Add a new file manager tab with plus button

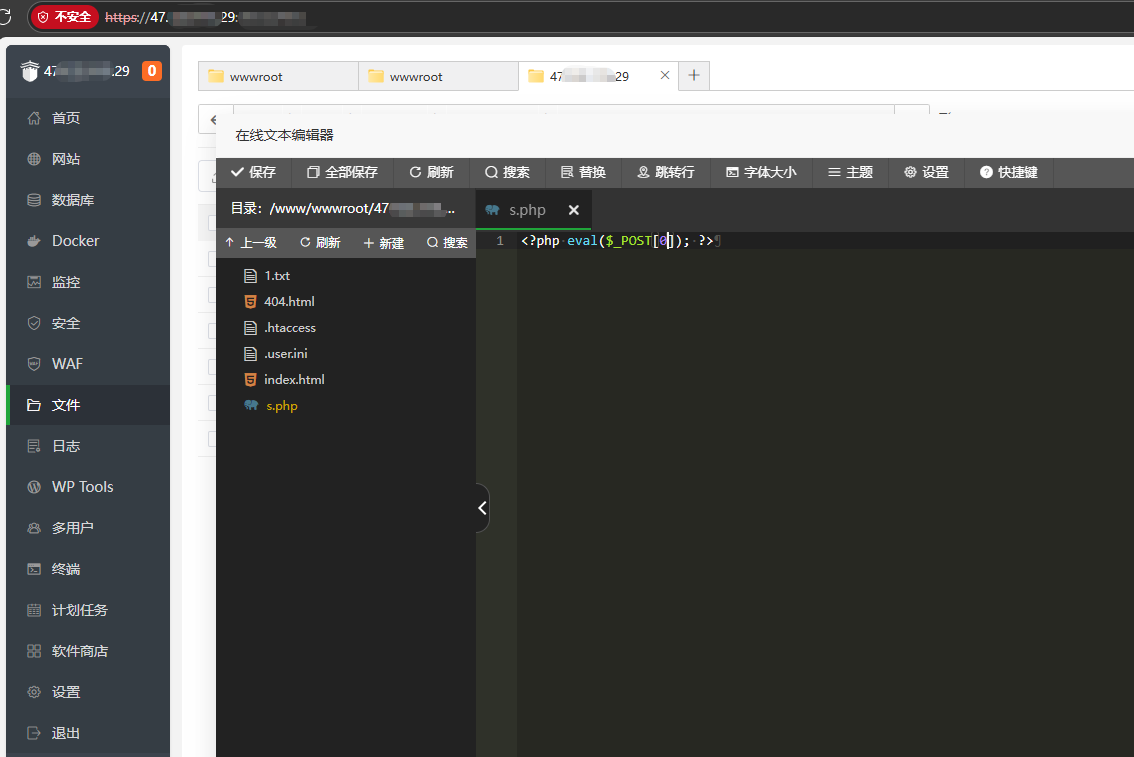(694, 76)
